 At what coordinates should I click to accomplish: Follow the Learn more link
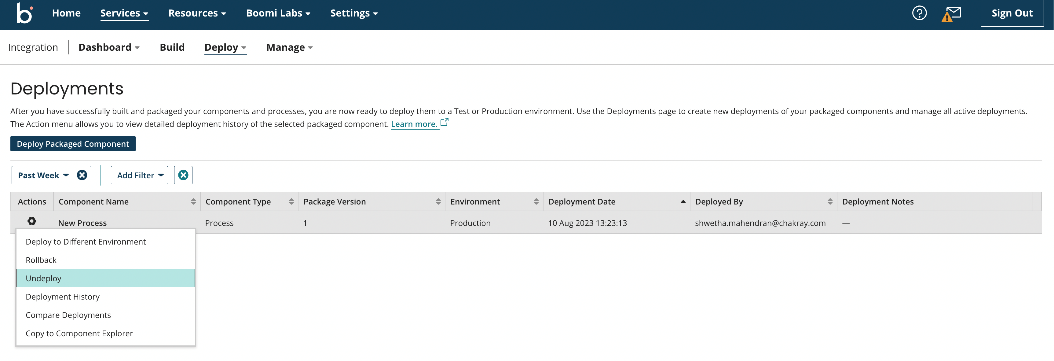tap(414, 124)
